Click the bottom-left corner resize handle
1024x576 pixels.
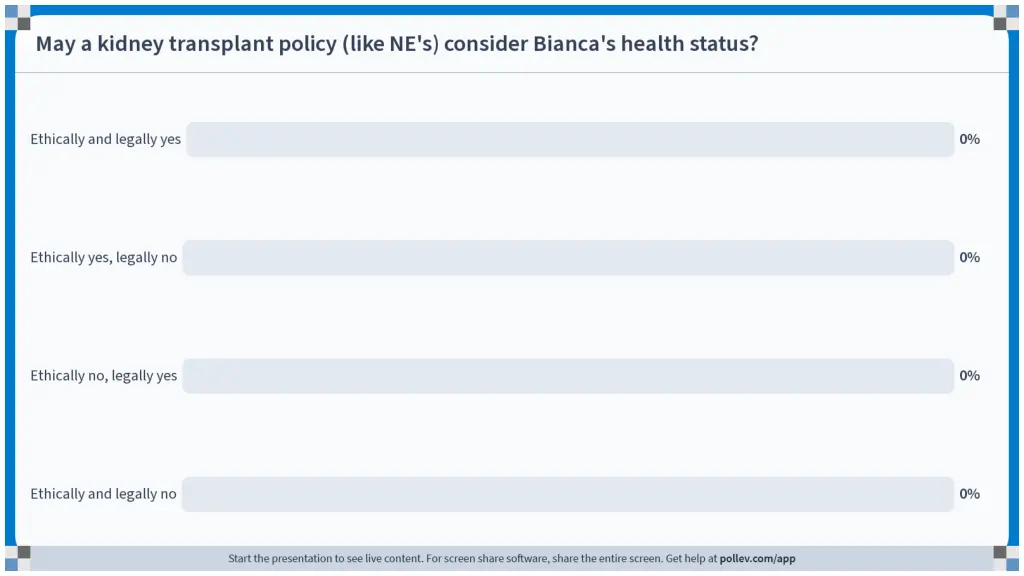[x=18, y=558]
